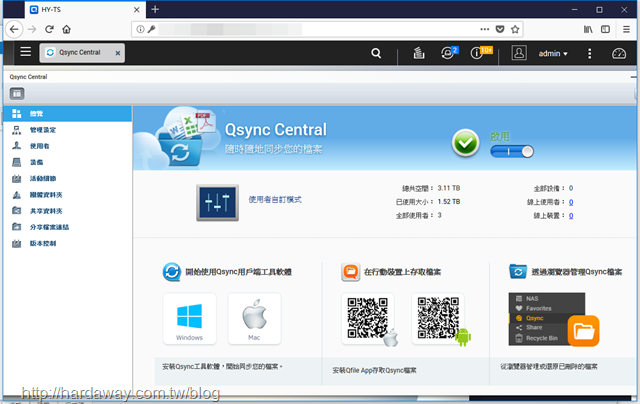The image size is (640, 404).
Task: Download Qsync client for Mac
Action: tap(254, 319)
